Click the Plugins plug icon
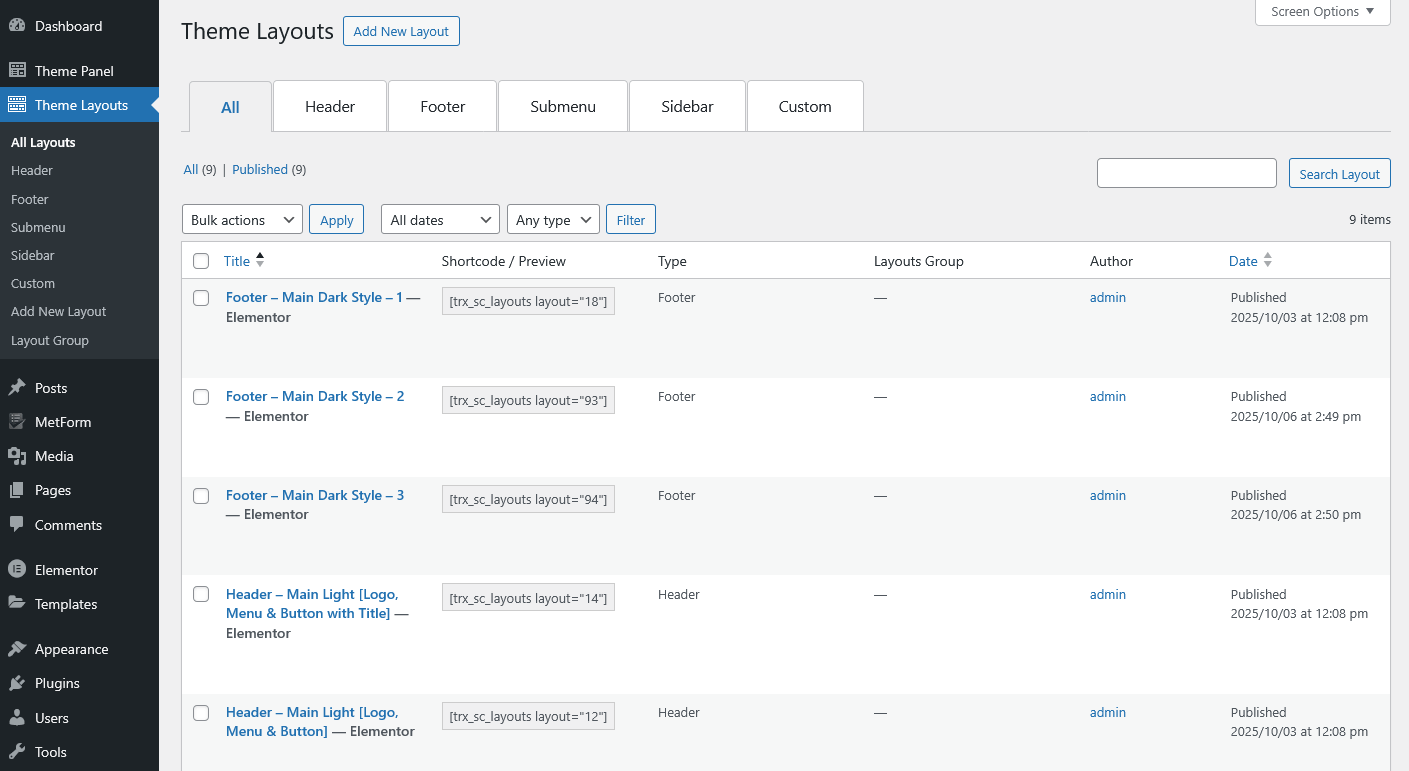 pos(17,683)
